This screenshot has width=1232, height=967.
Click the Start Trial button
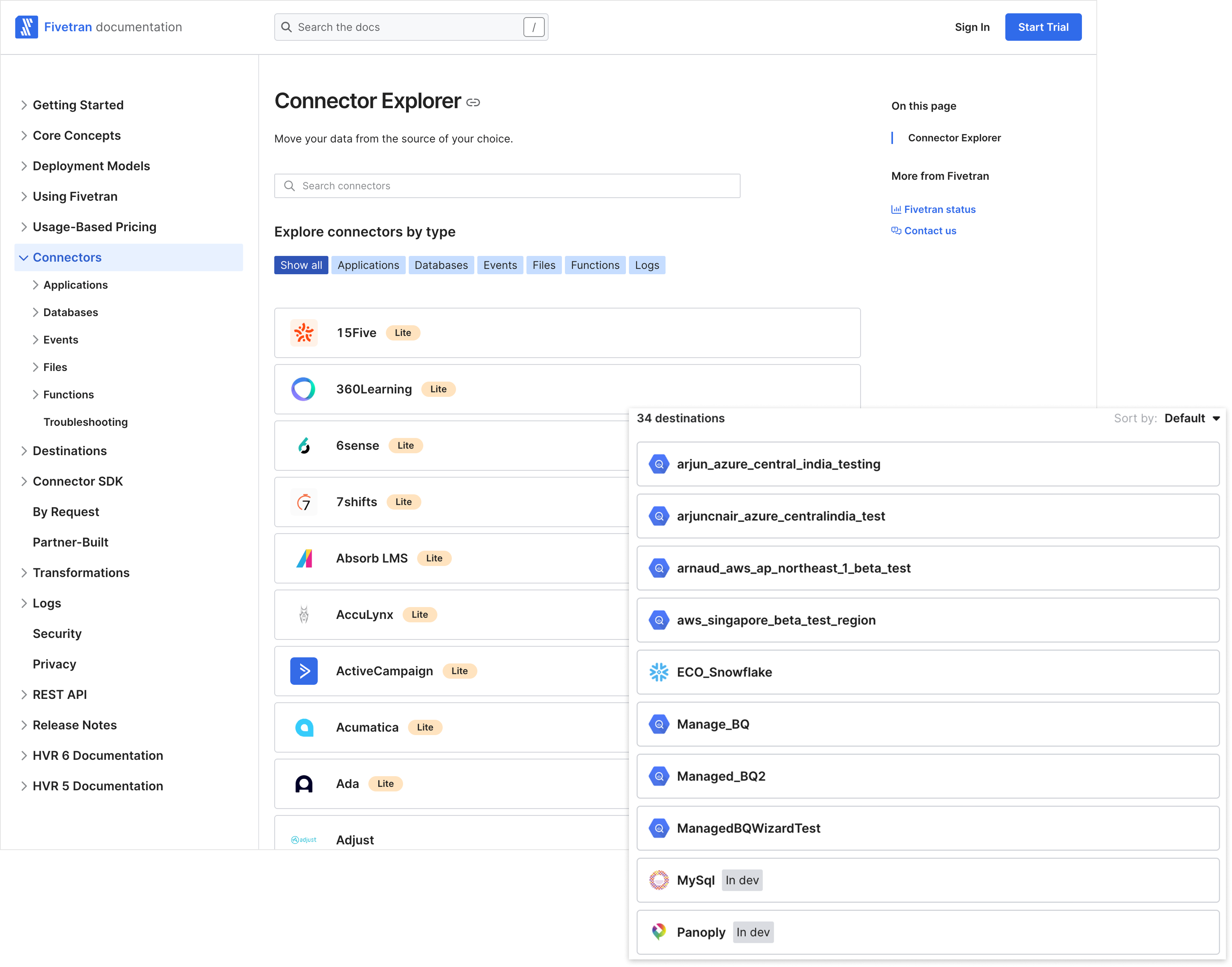tap(1043, 27)
